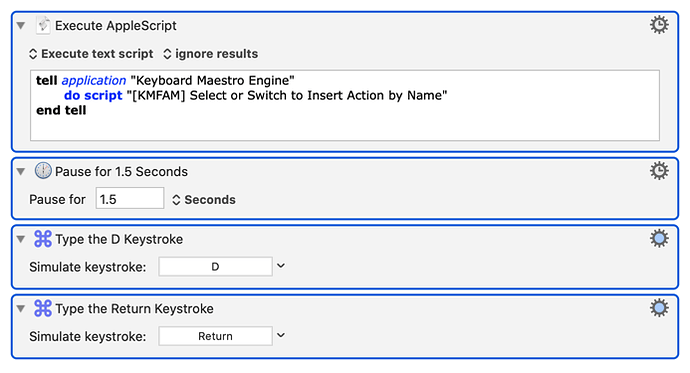
Task: Open the ignore results popup
Action: (x=210, y=54)
